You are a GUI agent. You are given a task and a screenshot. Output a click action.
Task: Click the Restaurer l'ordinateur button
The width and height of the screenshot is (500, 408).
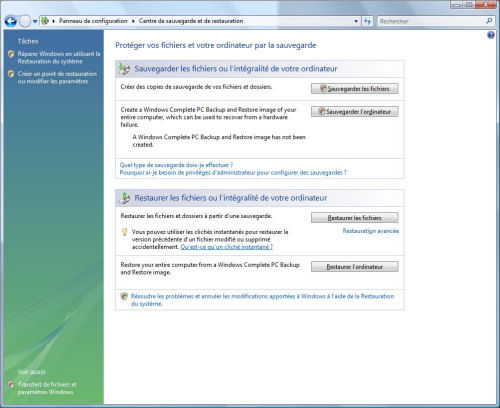tap(355, 267)
